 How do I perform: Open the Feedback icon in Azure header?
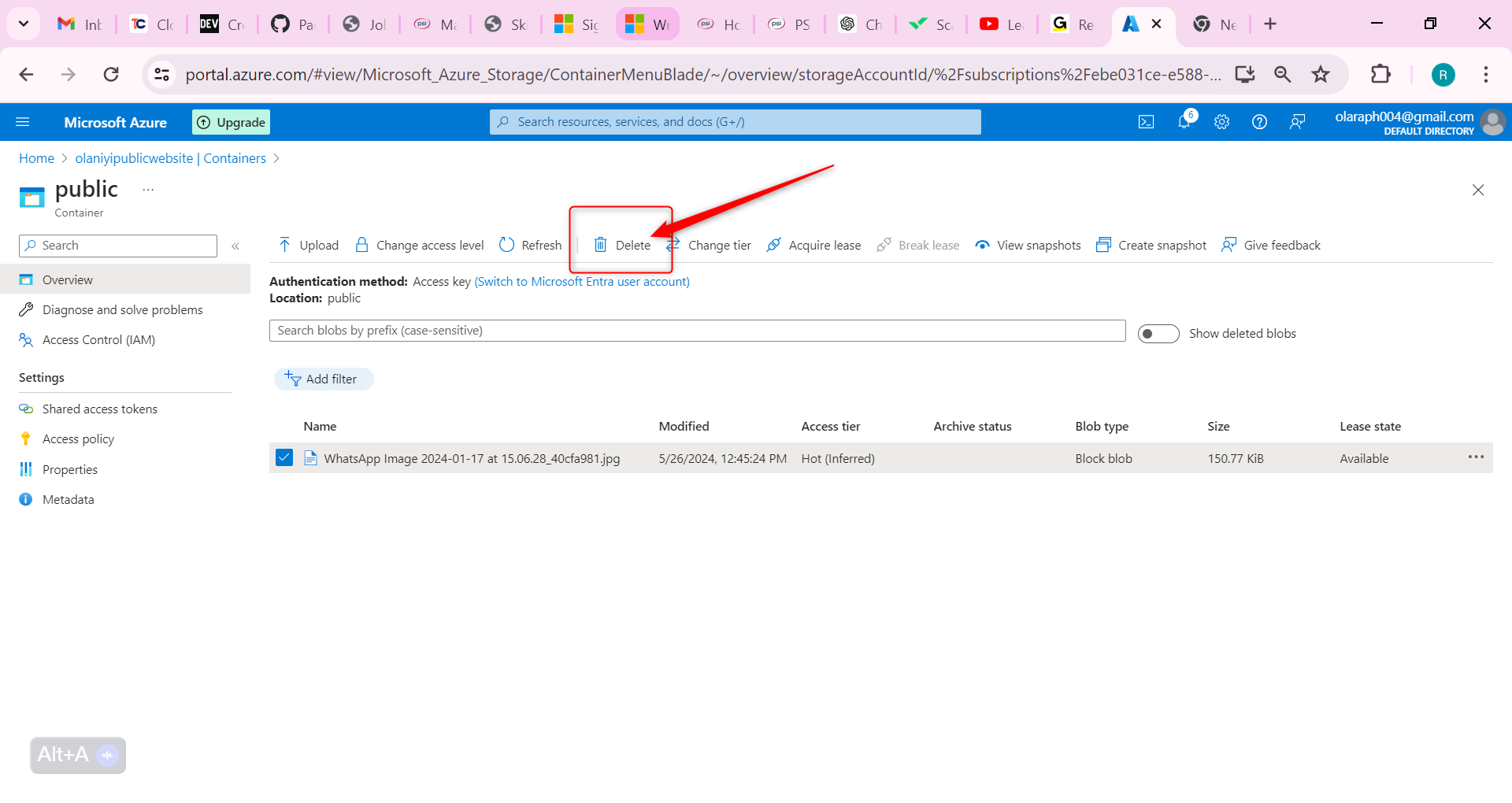click(1298, 122)
